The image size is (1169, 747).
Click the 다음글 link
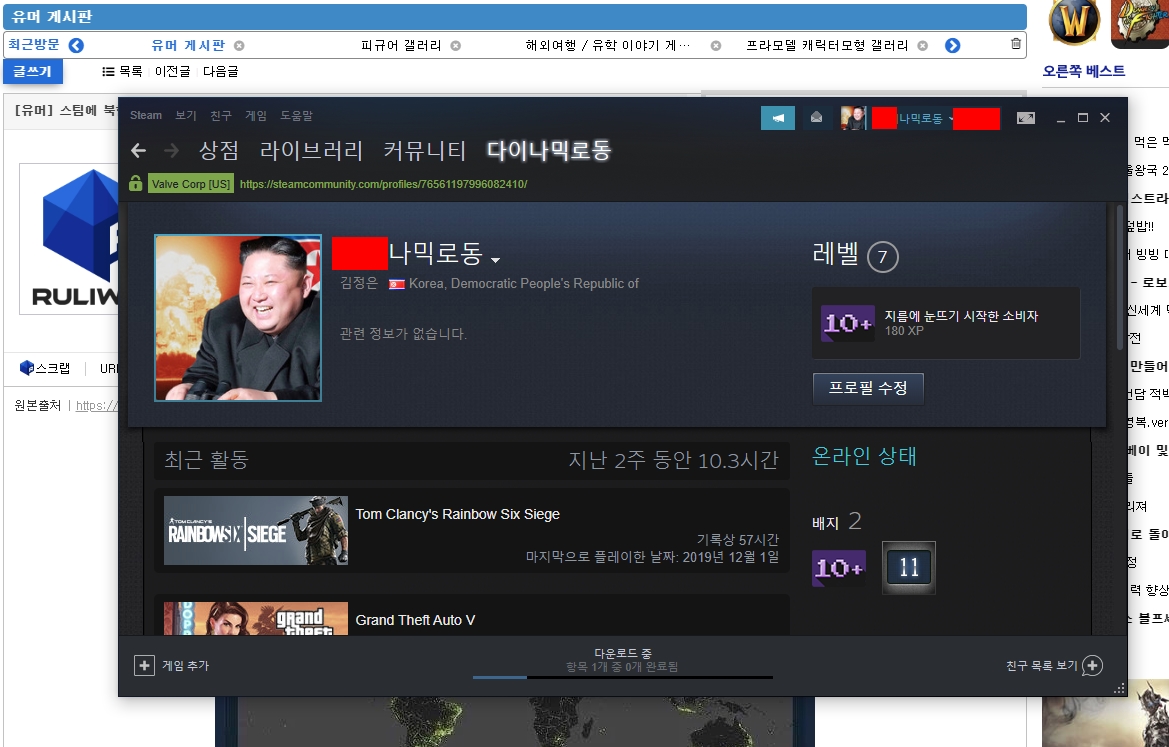click(x=221, y=72)
